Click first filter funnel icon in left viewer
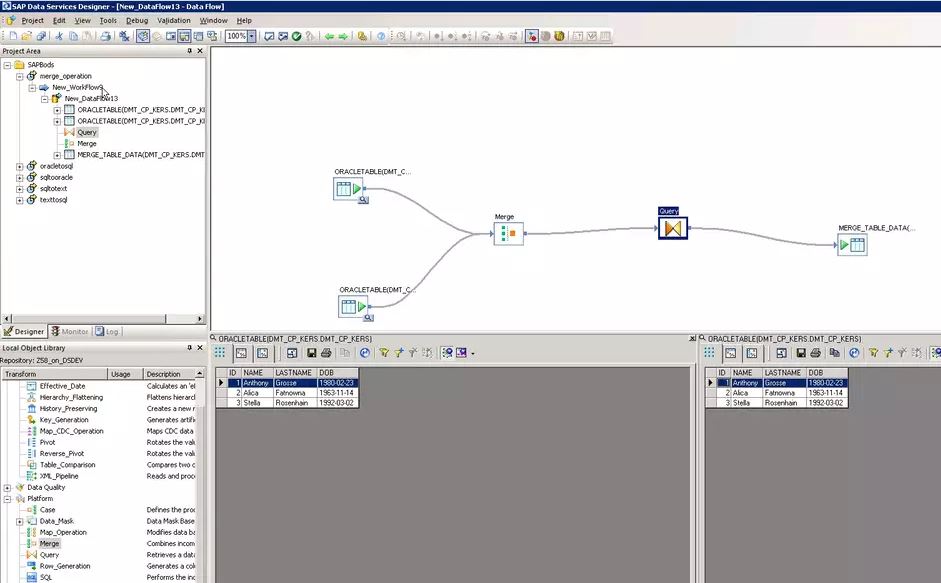The width and height of the screenshot is (941, 583). (384, 353)
